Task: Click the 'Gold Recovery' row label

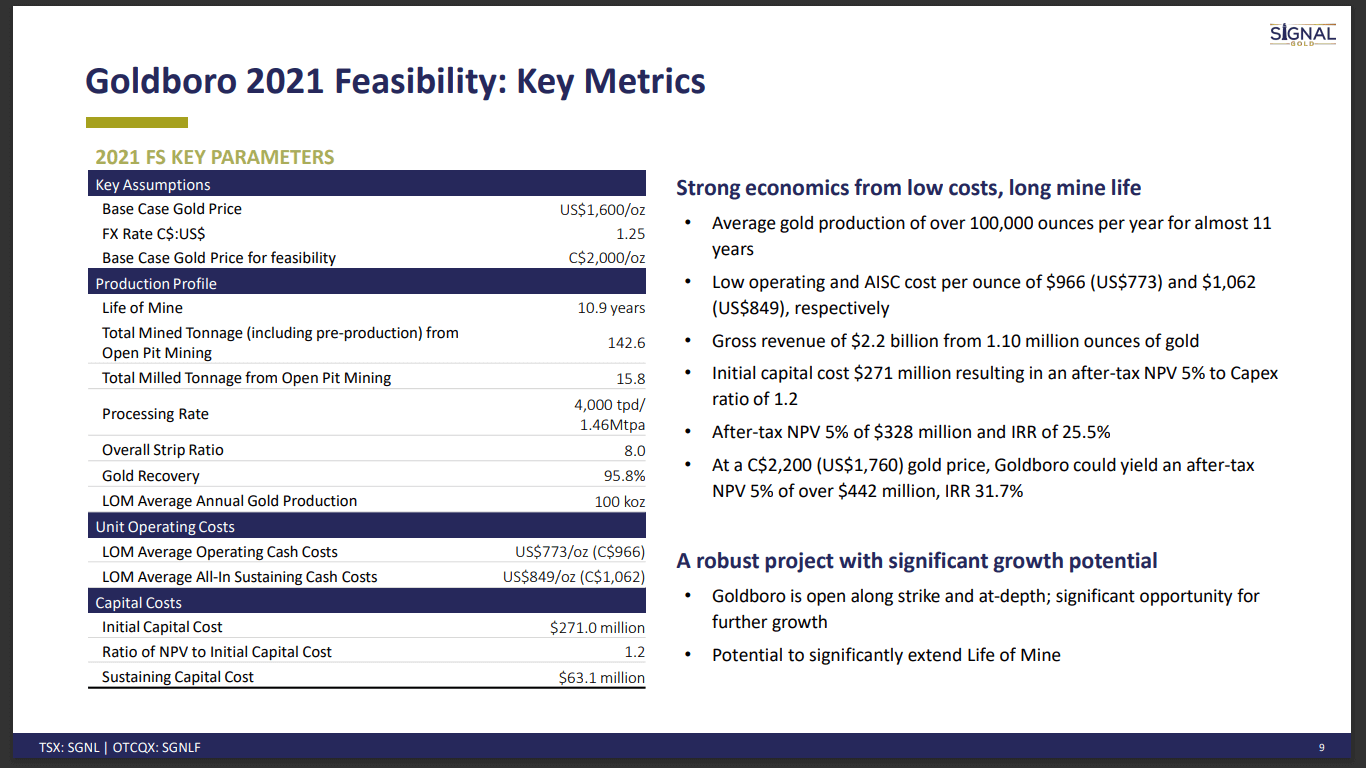Action: click(x=151, y=476)
